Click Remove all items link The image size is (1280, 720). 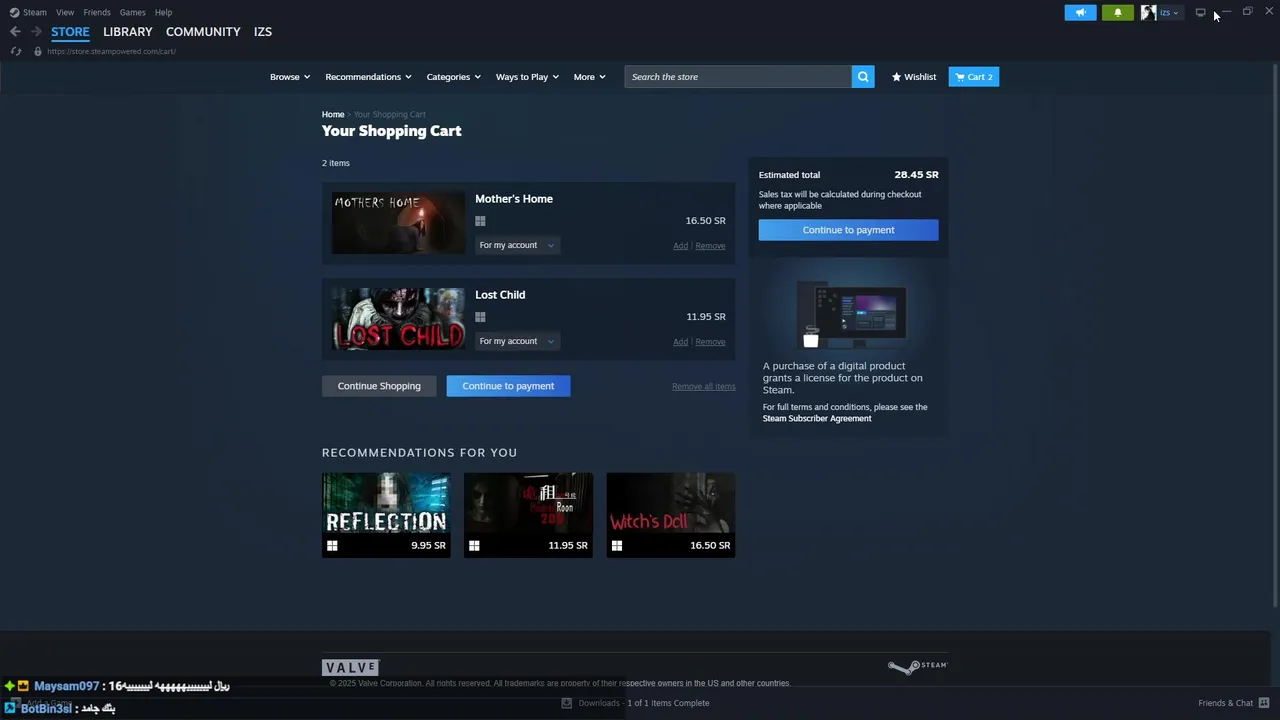pos(703,387)
